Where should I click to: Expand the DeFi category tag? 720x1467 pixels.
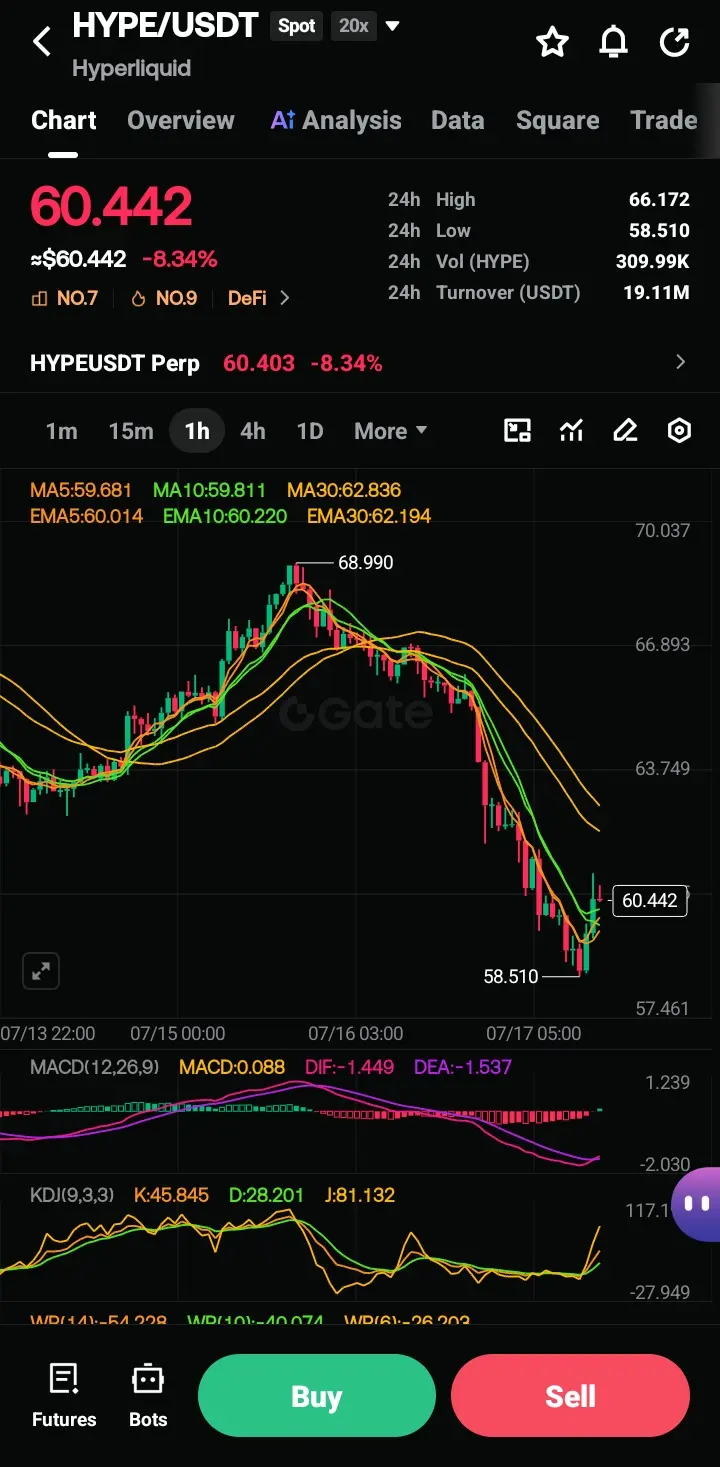point(259,298)
